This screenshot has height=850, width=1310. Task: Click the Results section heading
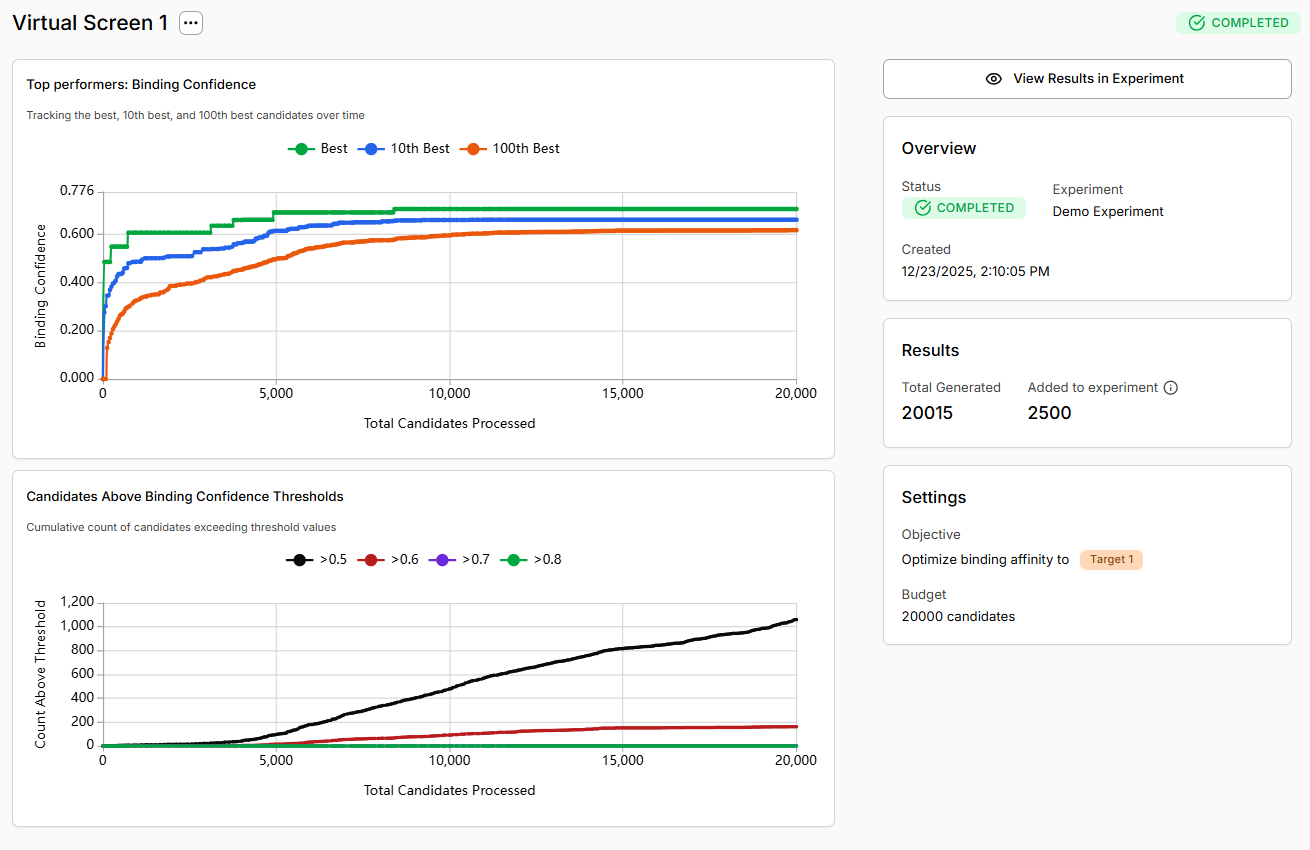click(x=930, y=351)
